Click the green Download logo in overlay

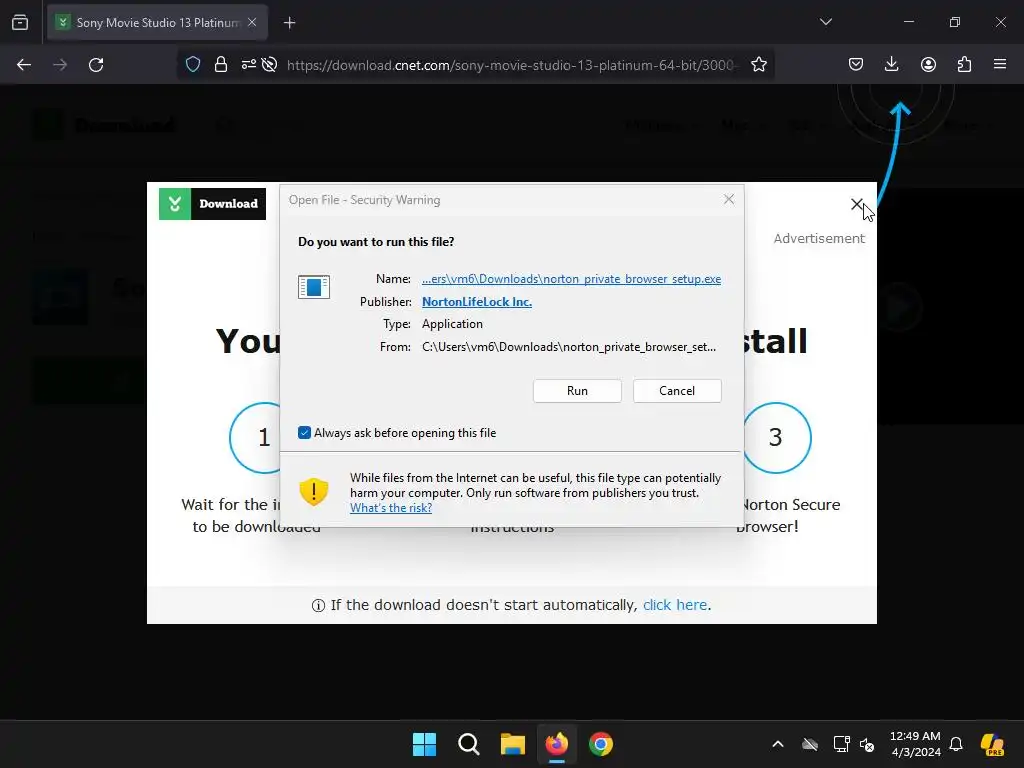point(212,204)
